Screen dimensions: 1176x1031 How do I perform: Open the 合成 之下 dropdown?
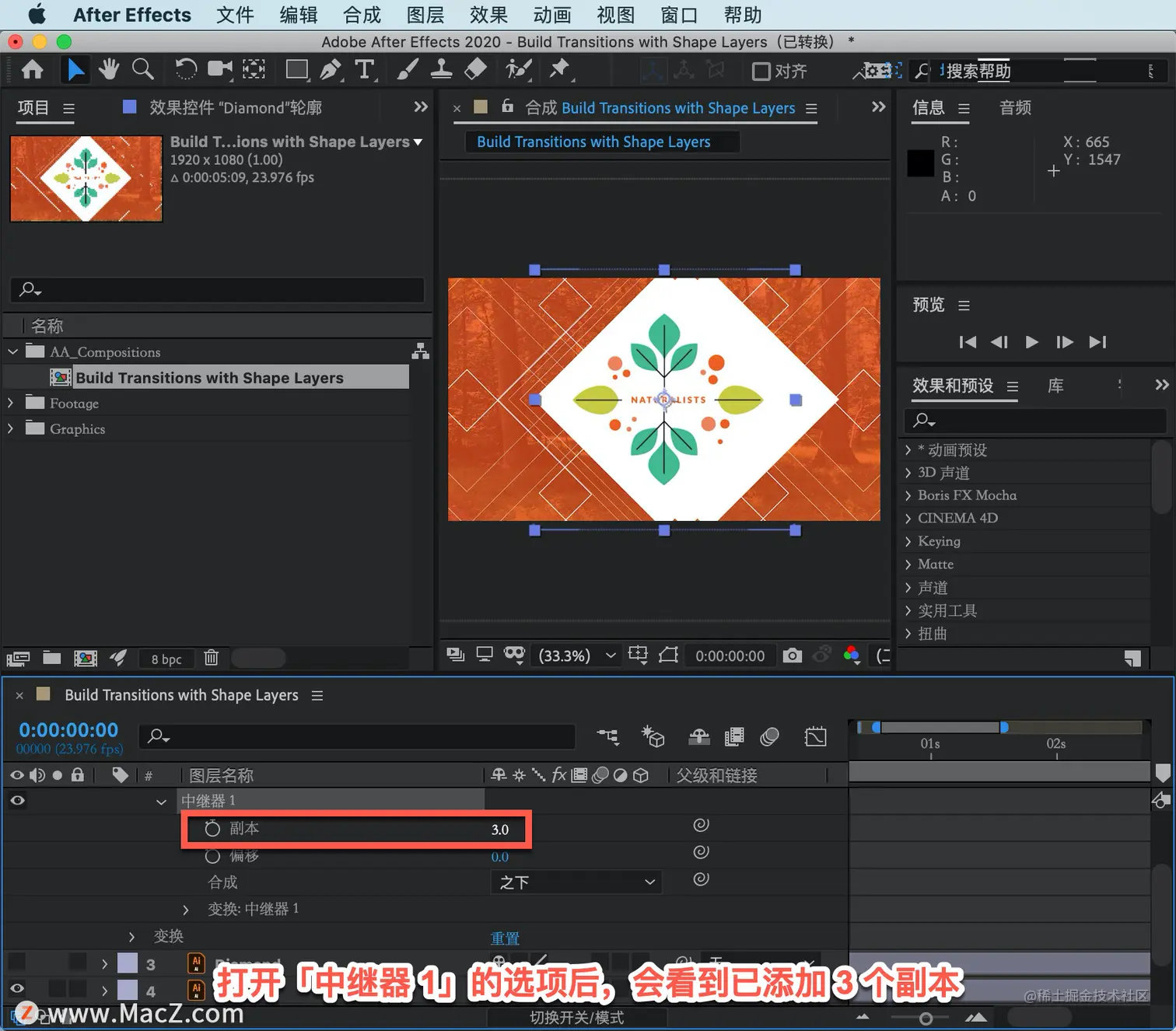click(x=576, y=882)
